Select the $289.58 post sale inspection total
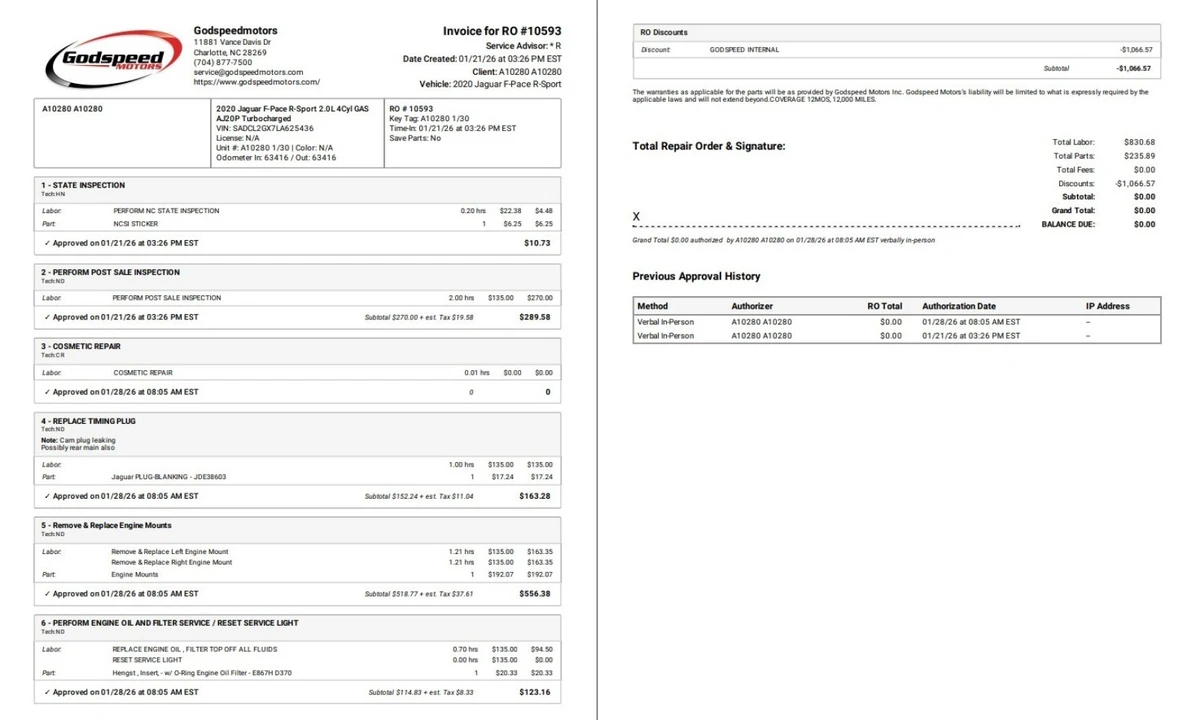The image size is (1196, 720). pos(535,317)
